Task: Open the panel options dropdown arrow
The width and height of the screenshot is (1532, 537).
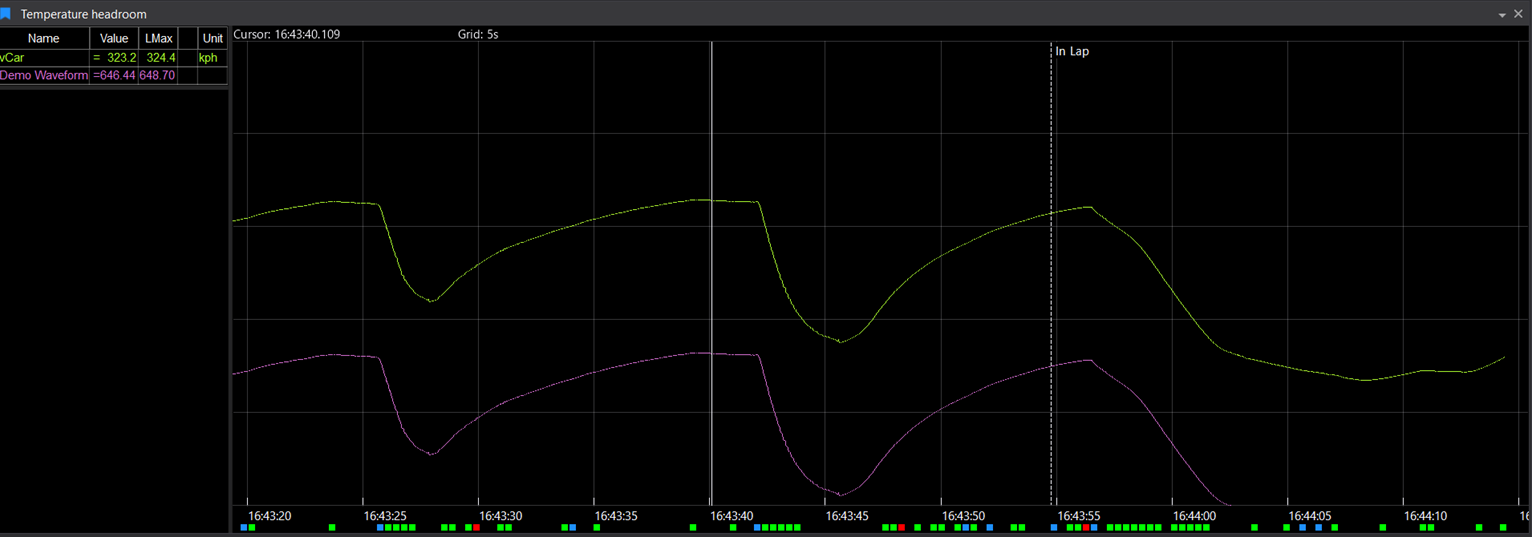Action: [x=1502, y=15]
